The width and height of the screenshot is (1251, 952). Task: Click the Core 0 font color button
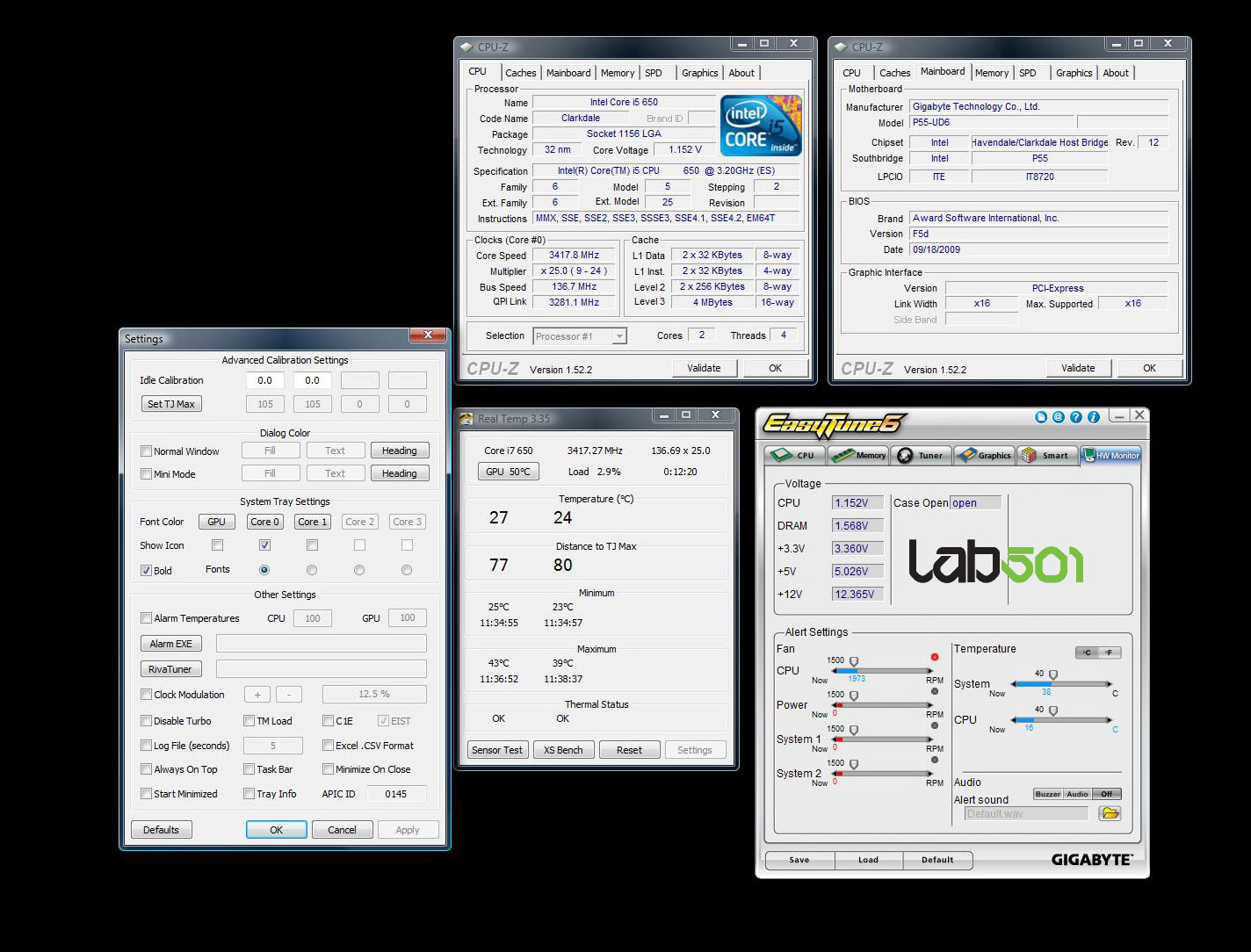pos(264,522)
